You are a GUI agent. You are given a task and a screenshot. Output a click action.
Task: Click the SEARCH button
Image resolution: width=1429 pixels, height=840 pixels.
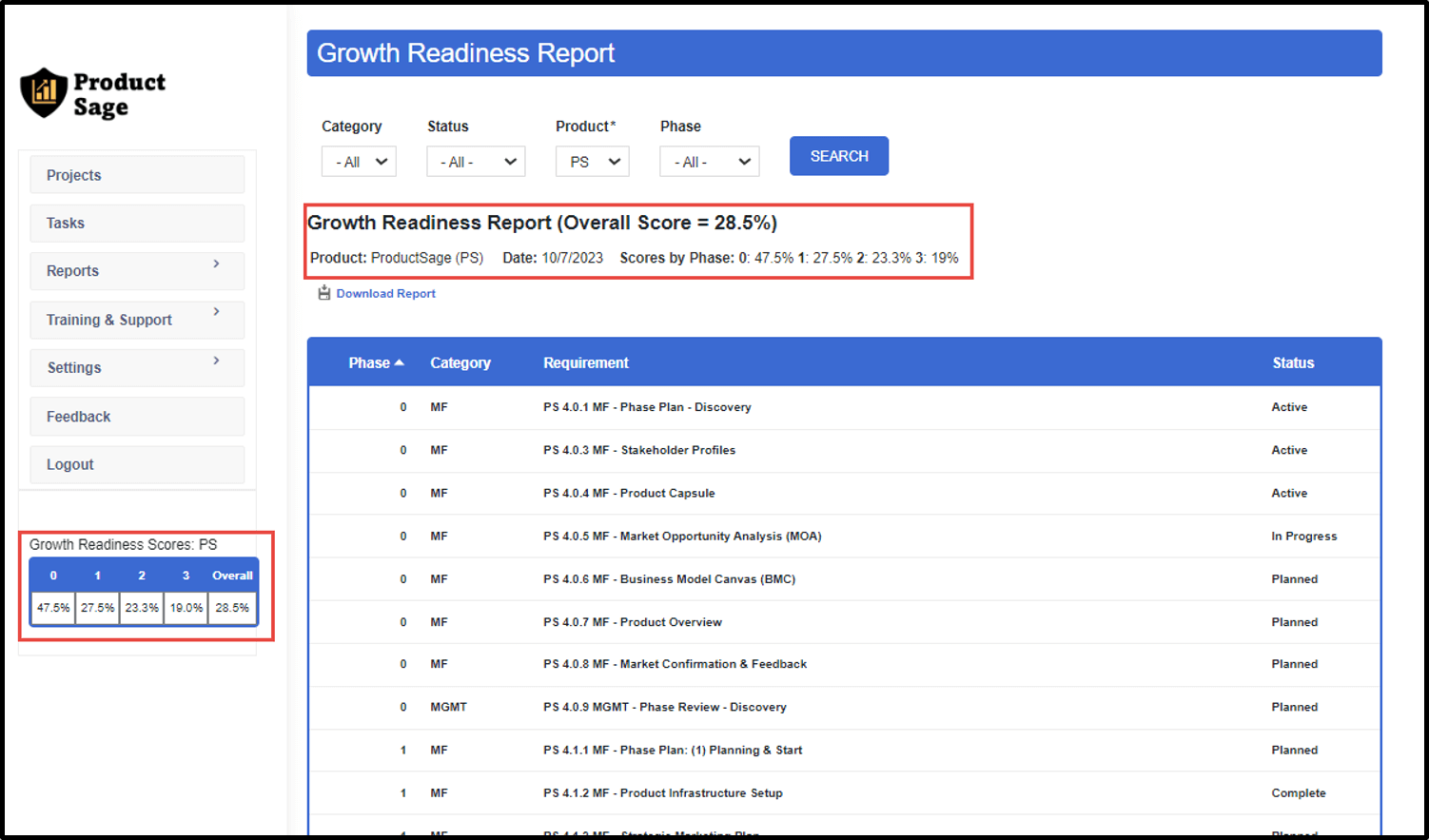pyautogui.click(x=839, y=156)
